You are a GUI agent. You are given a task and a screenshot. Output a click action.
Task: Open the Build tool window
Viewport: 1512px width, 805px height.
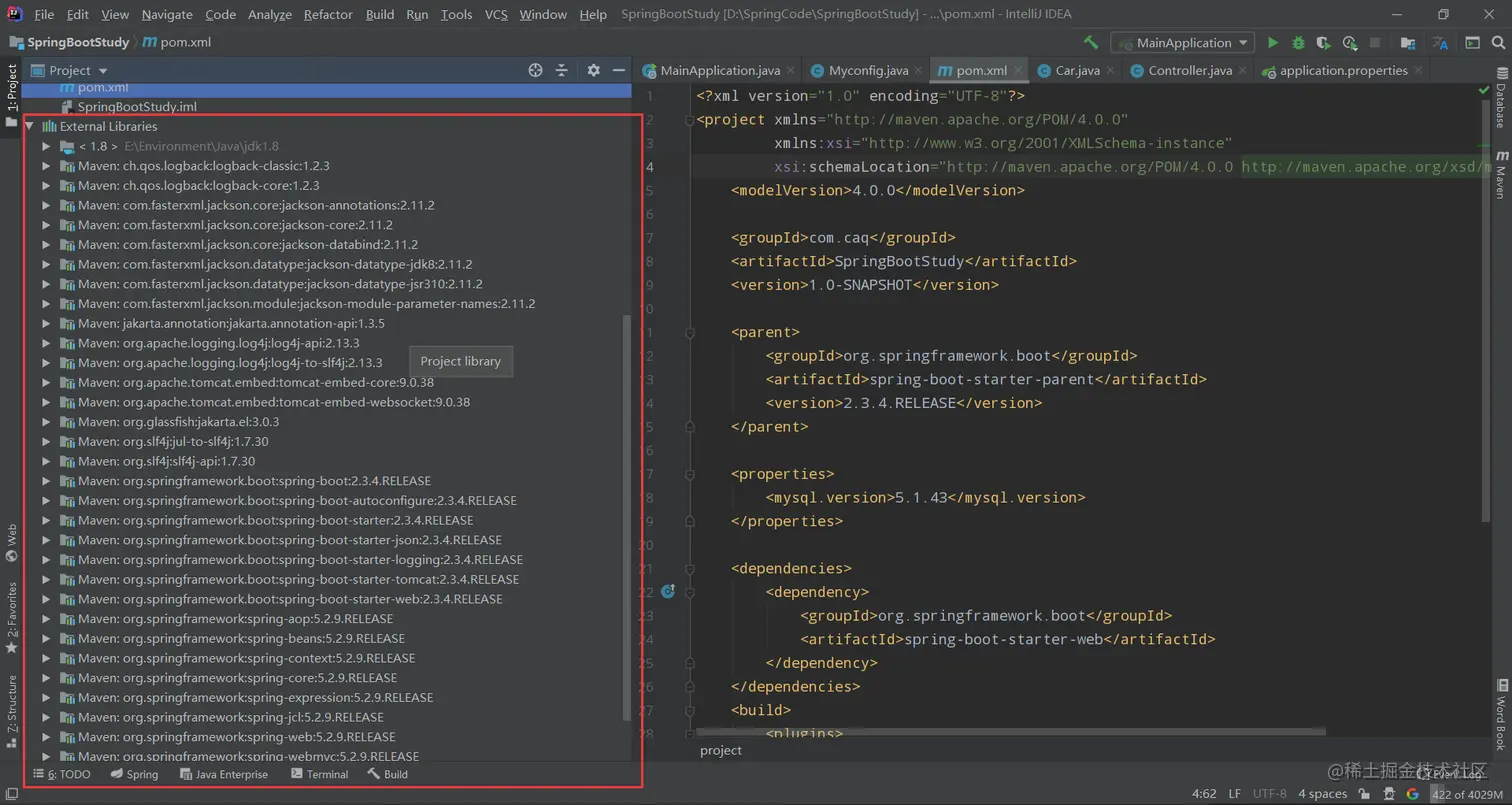tap(387, 774)
